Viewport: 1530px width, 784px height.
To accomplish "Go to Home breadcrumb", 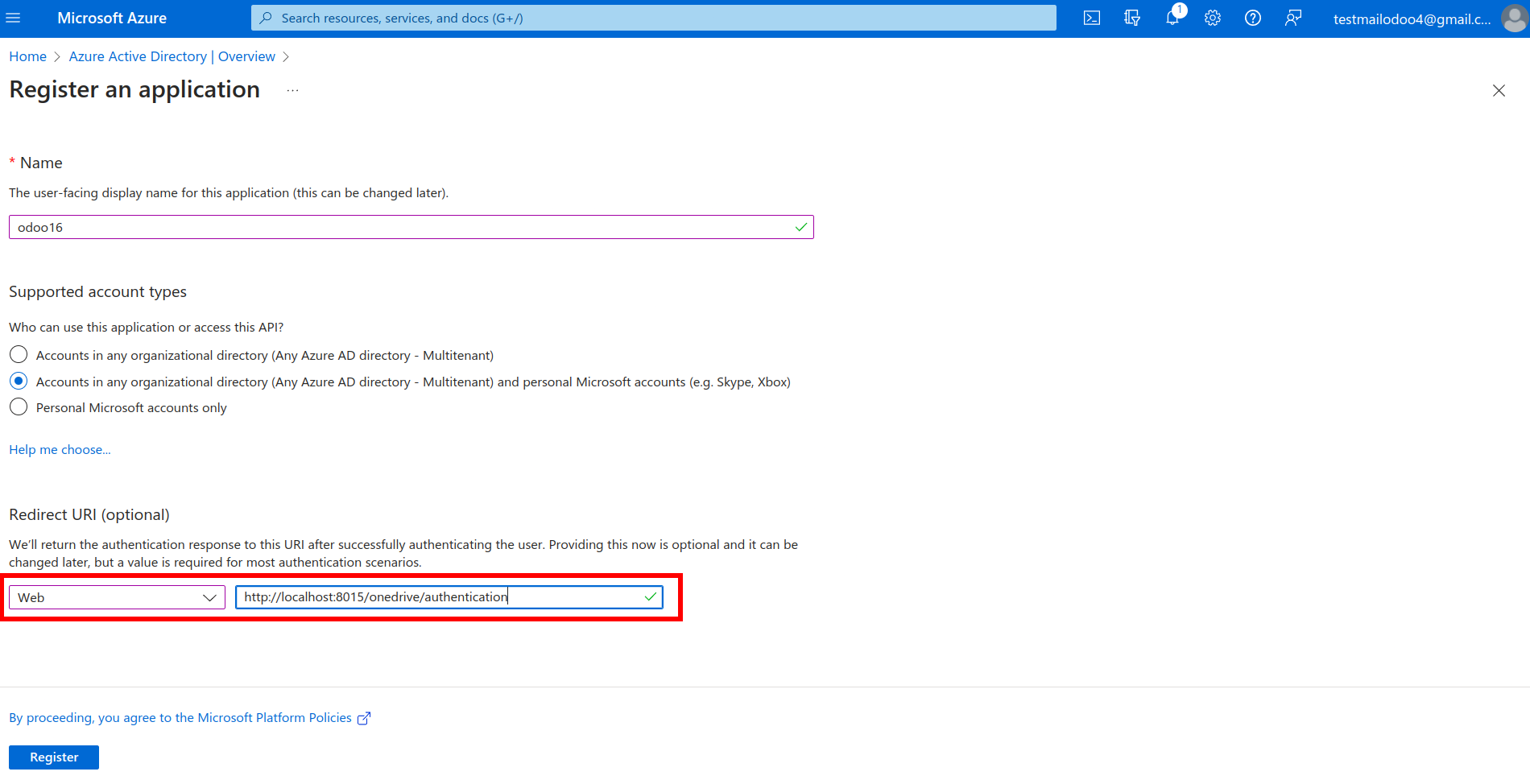I will (x=28, y=56).
